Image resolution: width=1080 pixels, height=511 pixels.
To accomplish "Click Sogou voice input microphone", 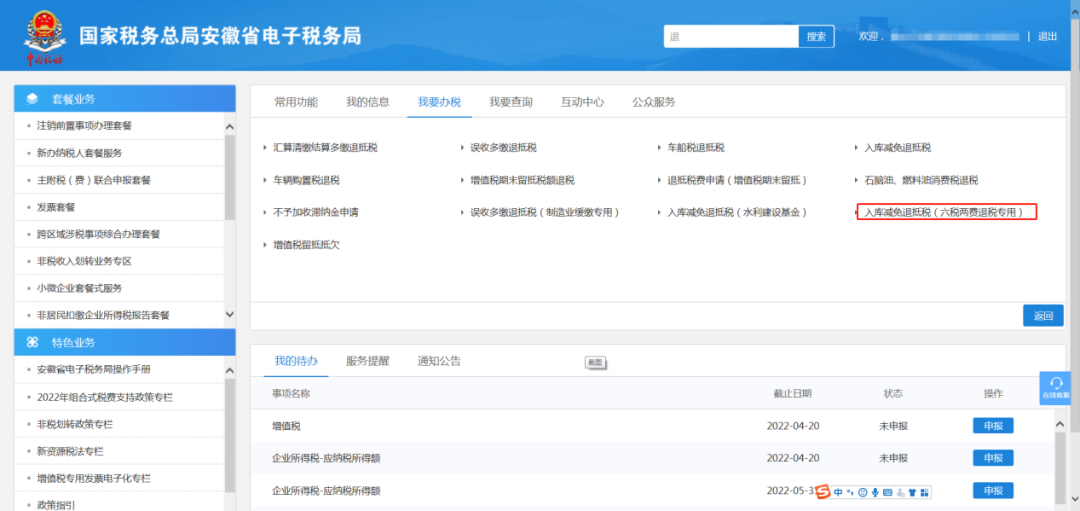I will tap(875, 492).
